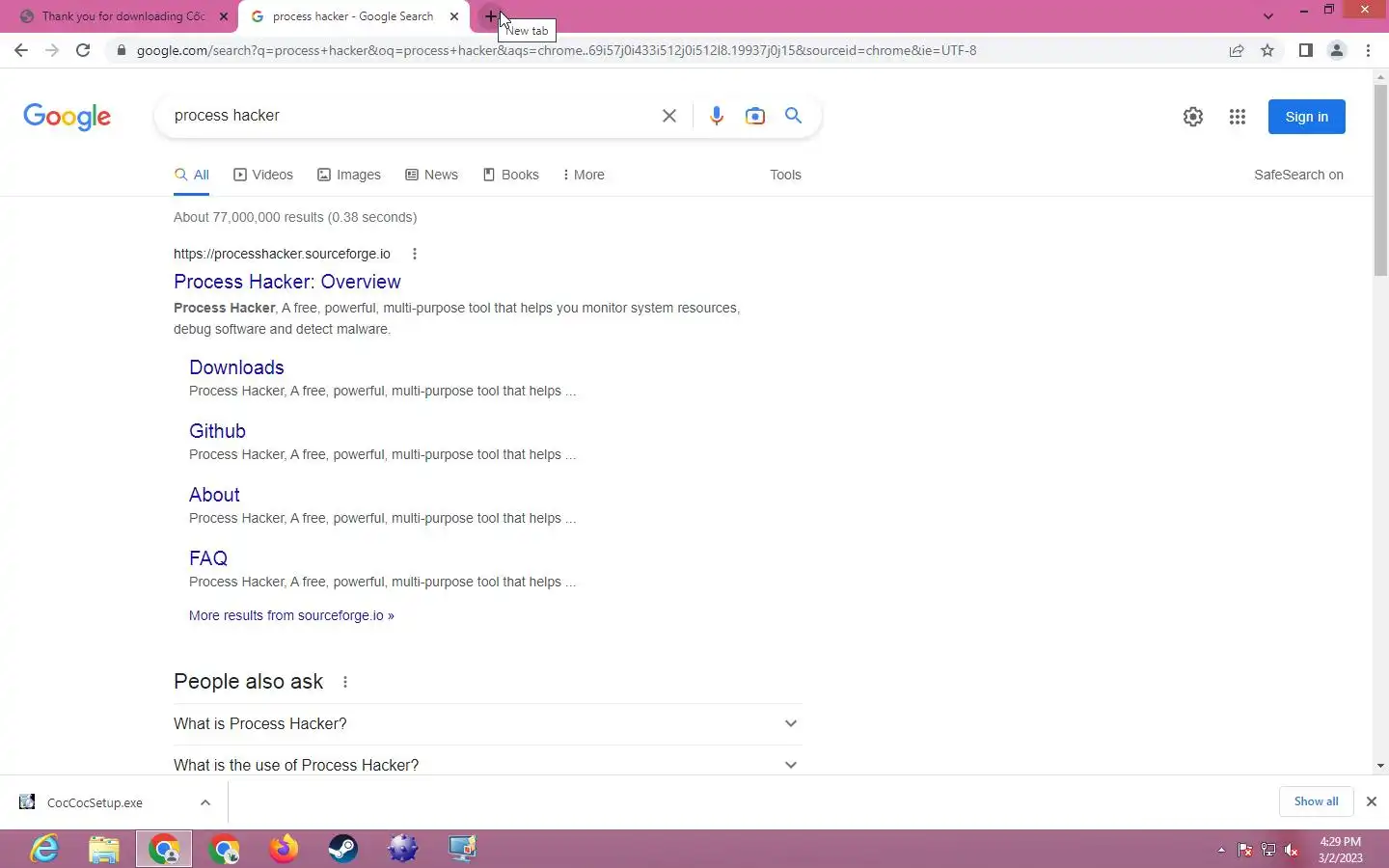1389x868 pixels.
Task: Open the FAQ sitelink
Action: click(208, 558)
